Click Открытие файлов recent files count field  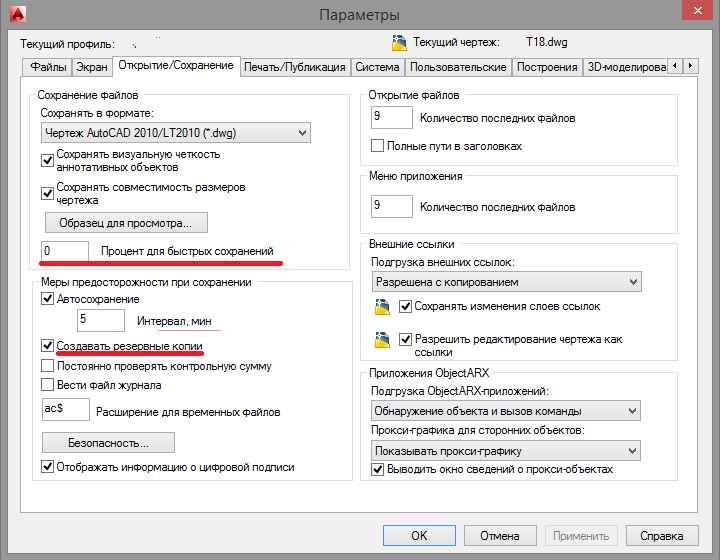click(x=392, y=118)
